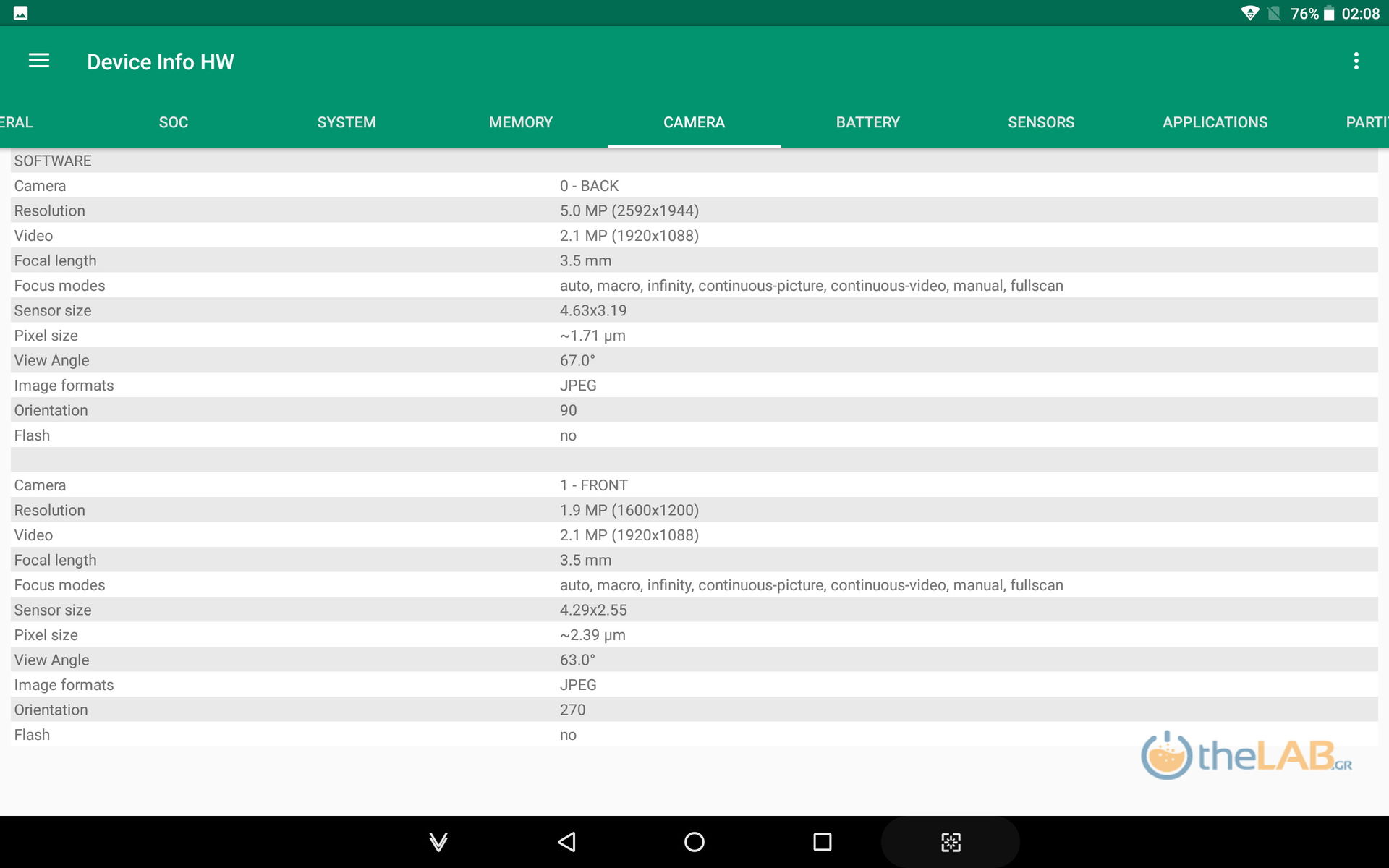Tap the image notification icon in status bar

[x=21, y=13]
